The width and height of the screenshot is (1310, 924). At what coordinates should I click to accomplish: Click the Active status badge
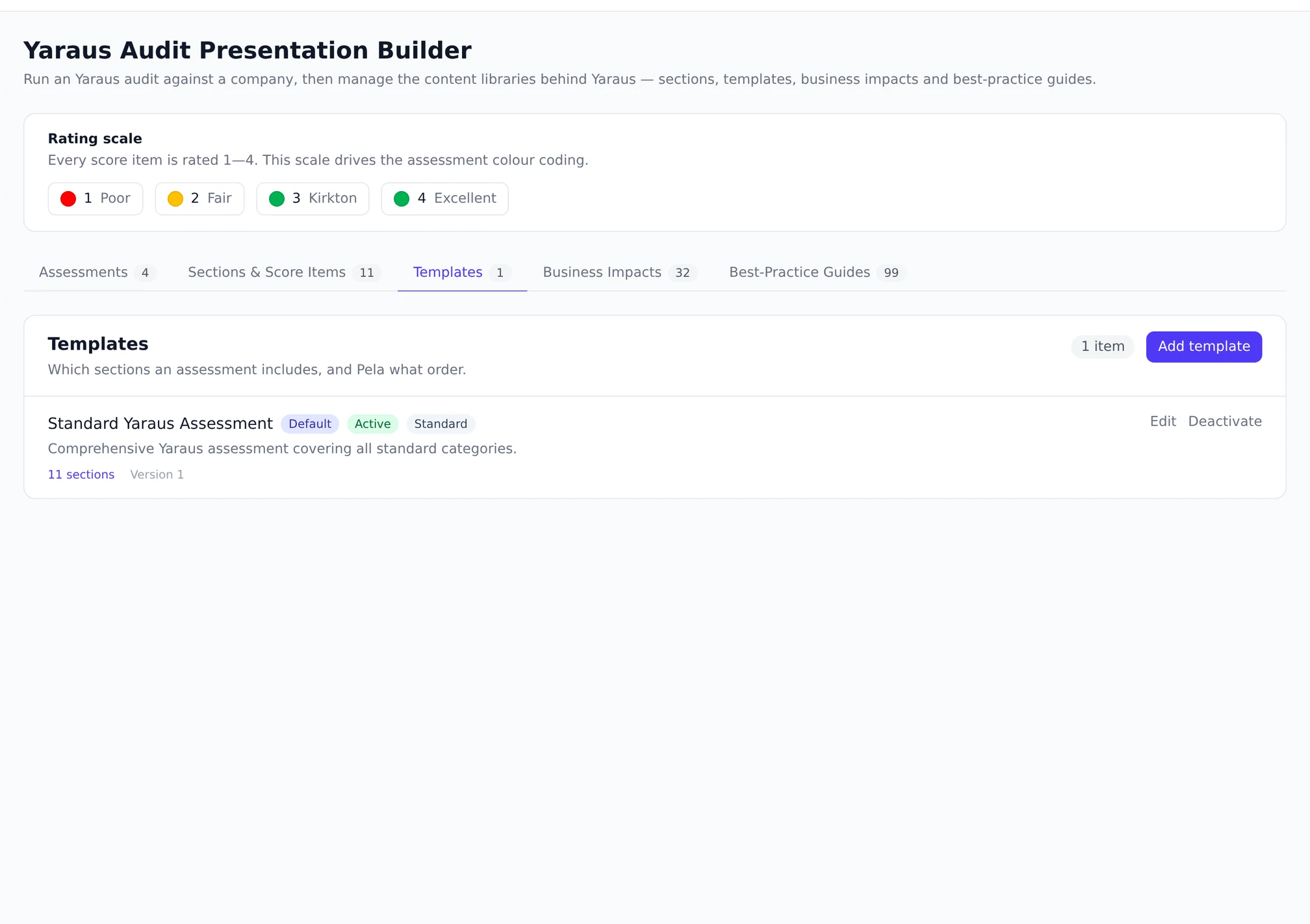pos(372,424)
